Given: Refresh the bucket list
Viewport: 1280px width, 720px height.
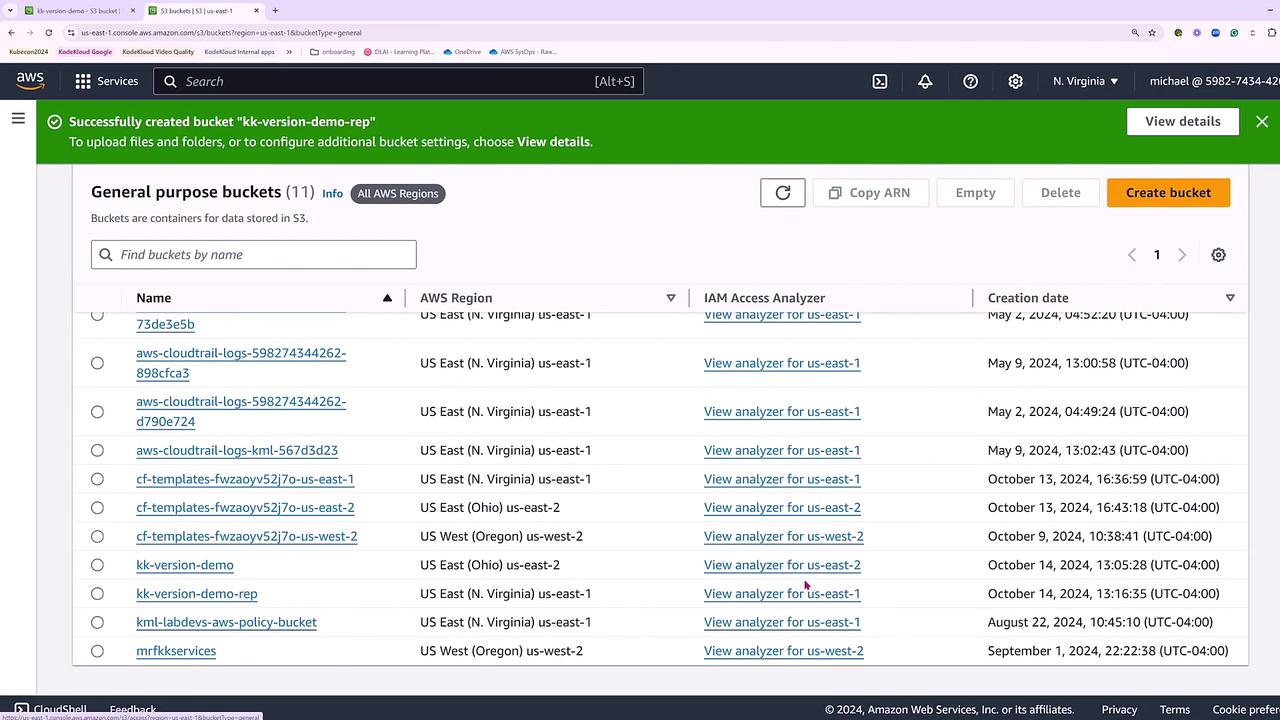Looking at the screenshot, I should click(x=783, y=193).
